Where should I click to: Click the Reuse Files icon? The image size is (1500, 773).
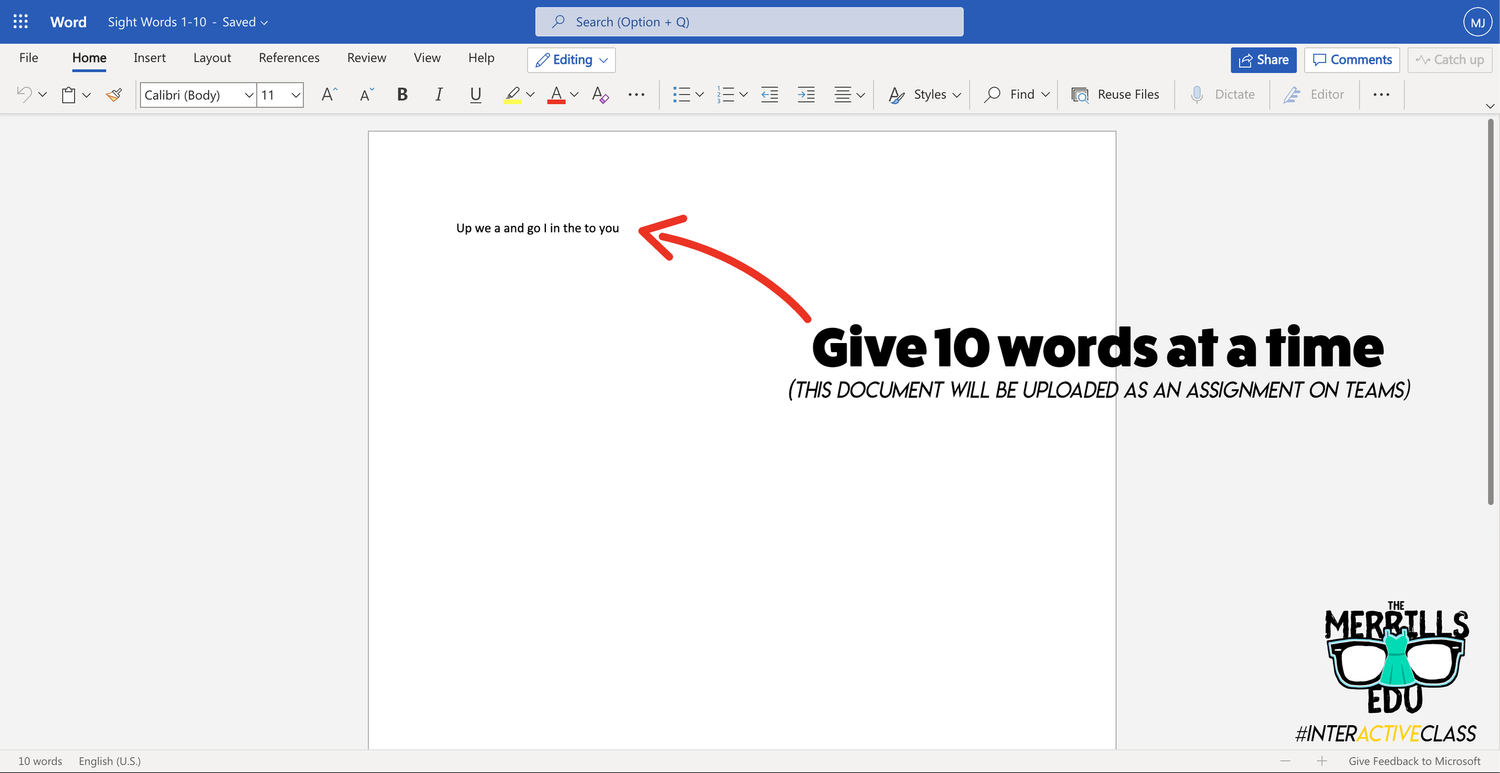1080,94
